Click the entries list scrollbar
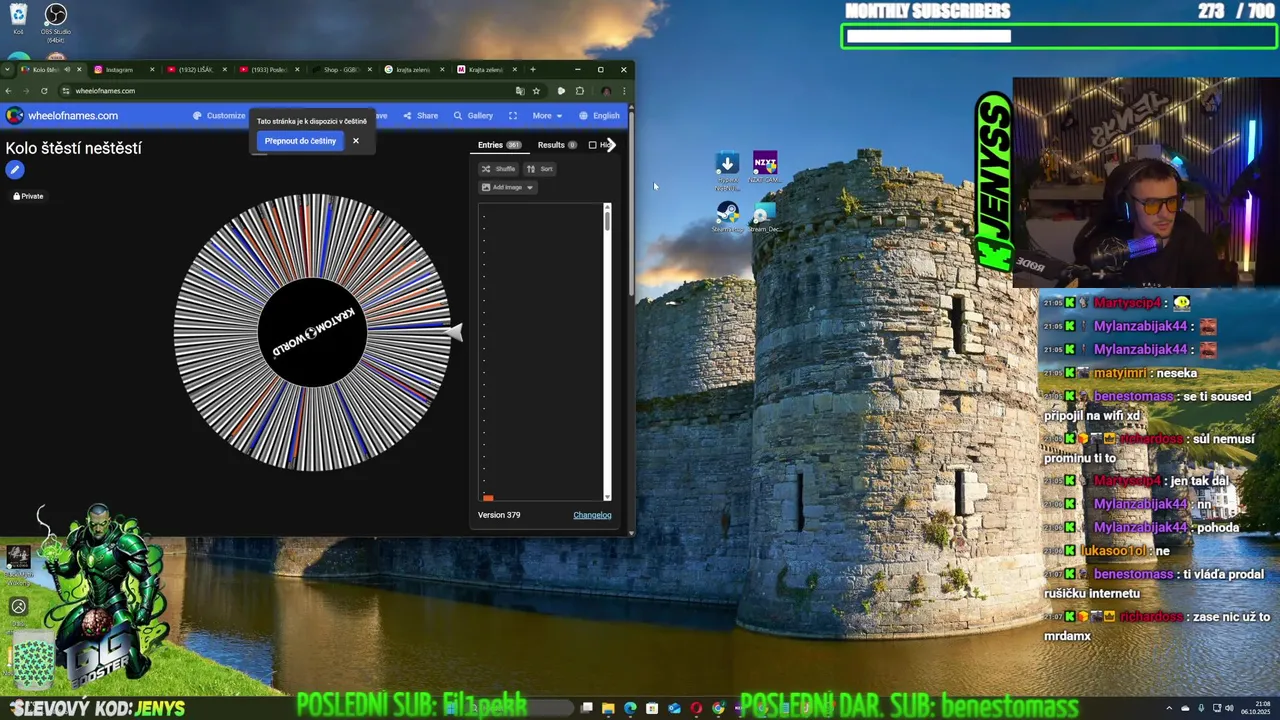This screenshot has width=1280, height=720. coord(606,222)
